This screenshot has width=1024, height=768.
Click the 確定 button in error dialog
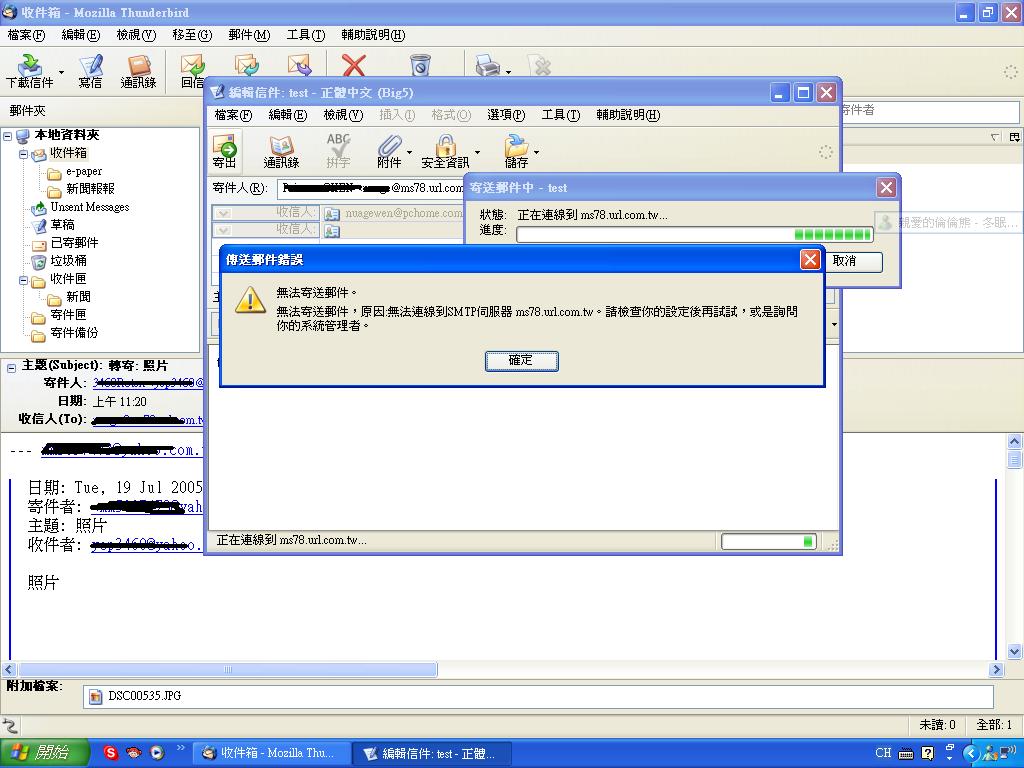click(x=521, y=360)
